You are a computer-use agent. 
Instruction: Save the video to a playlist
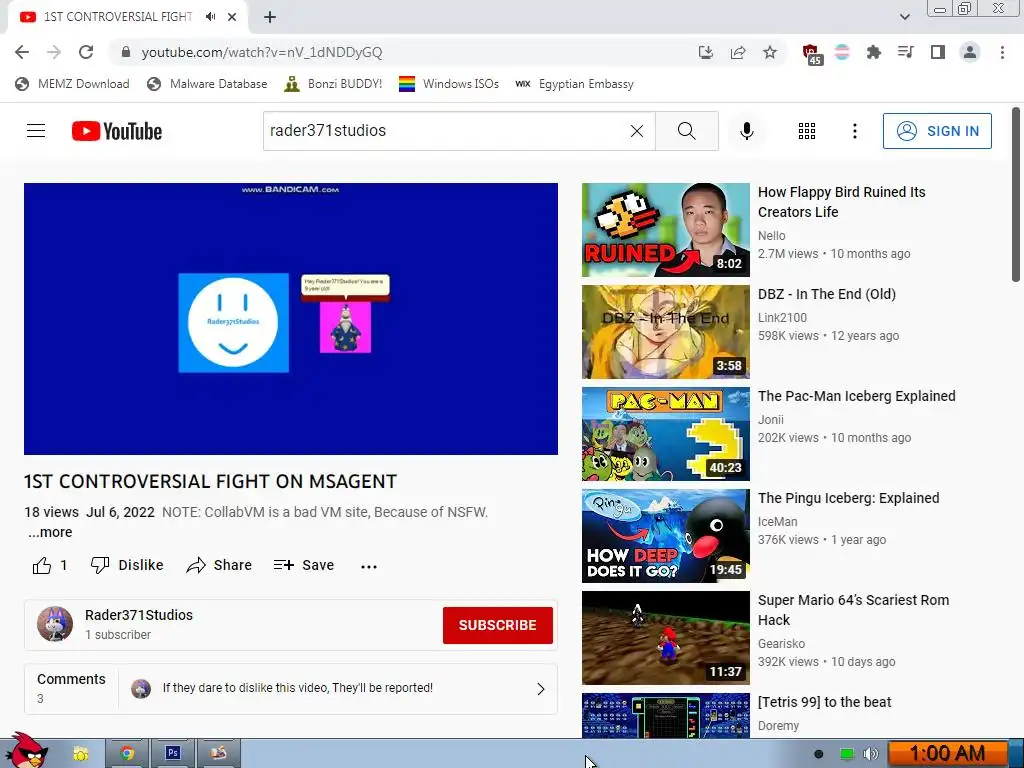pyautogui.click(x=304, y=566)
